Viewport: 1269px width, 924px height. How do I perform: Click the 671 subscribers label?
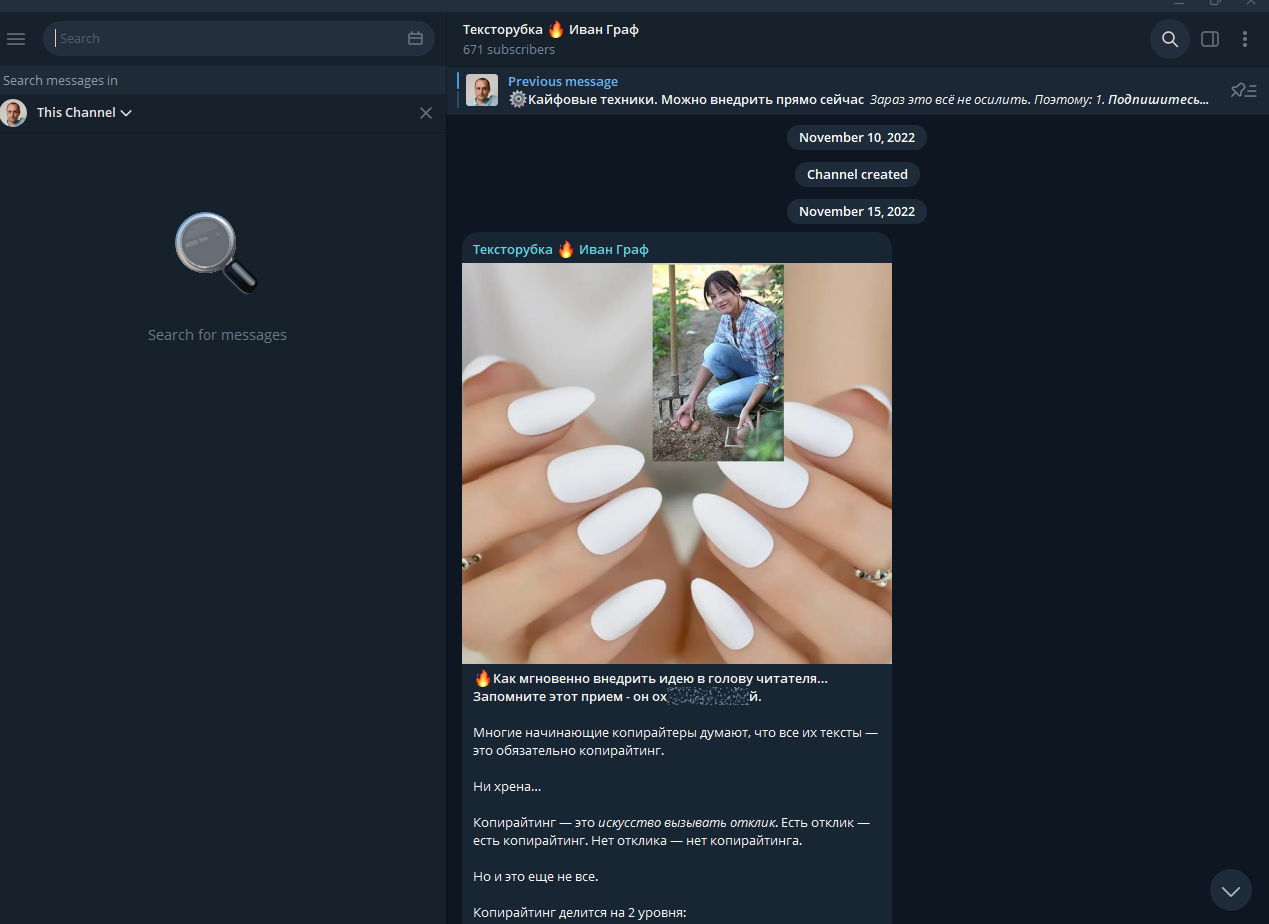coord(508,49)
